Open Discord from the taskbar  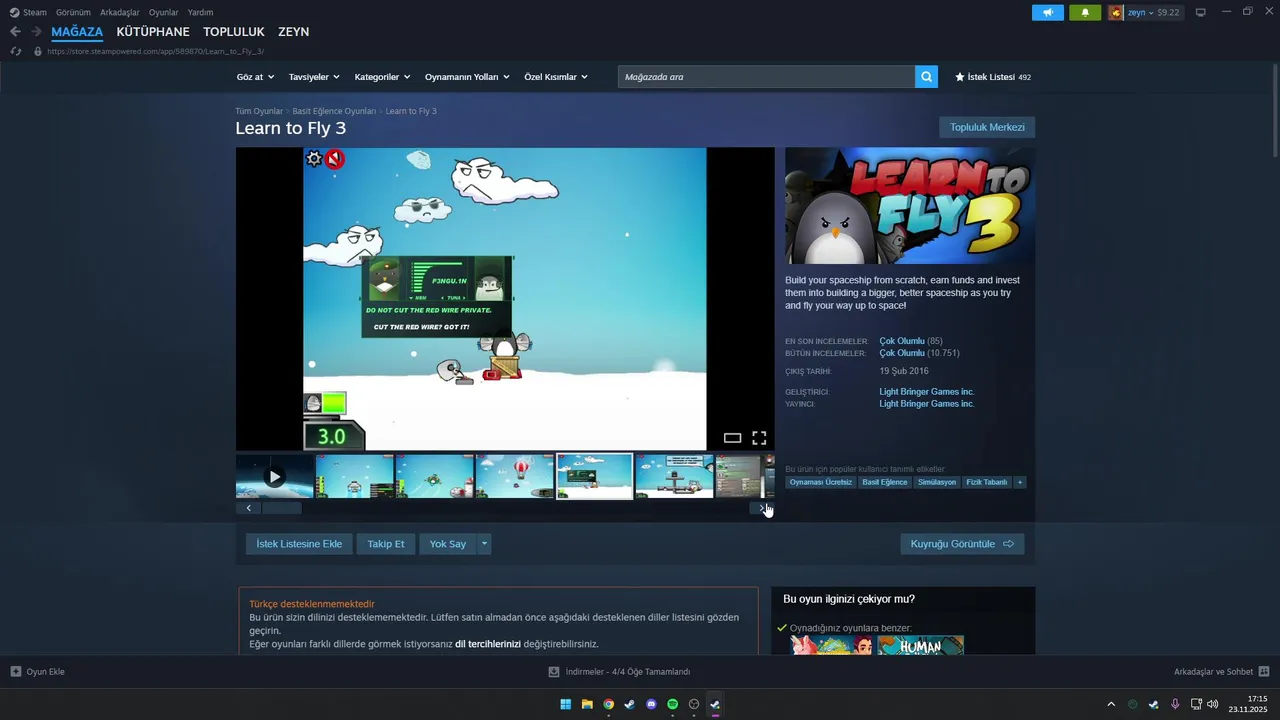[651, 704]
